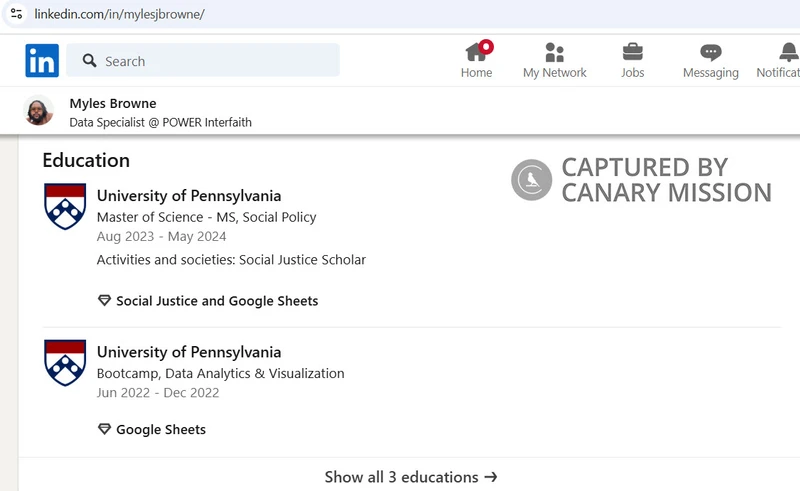
Task: Click the site info icon in address bar
Action: 16,14
